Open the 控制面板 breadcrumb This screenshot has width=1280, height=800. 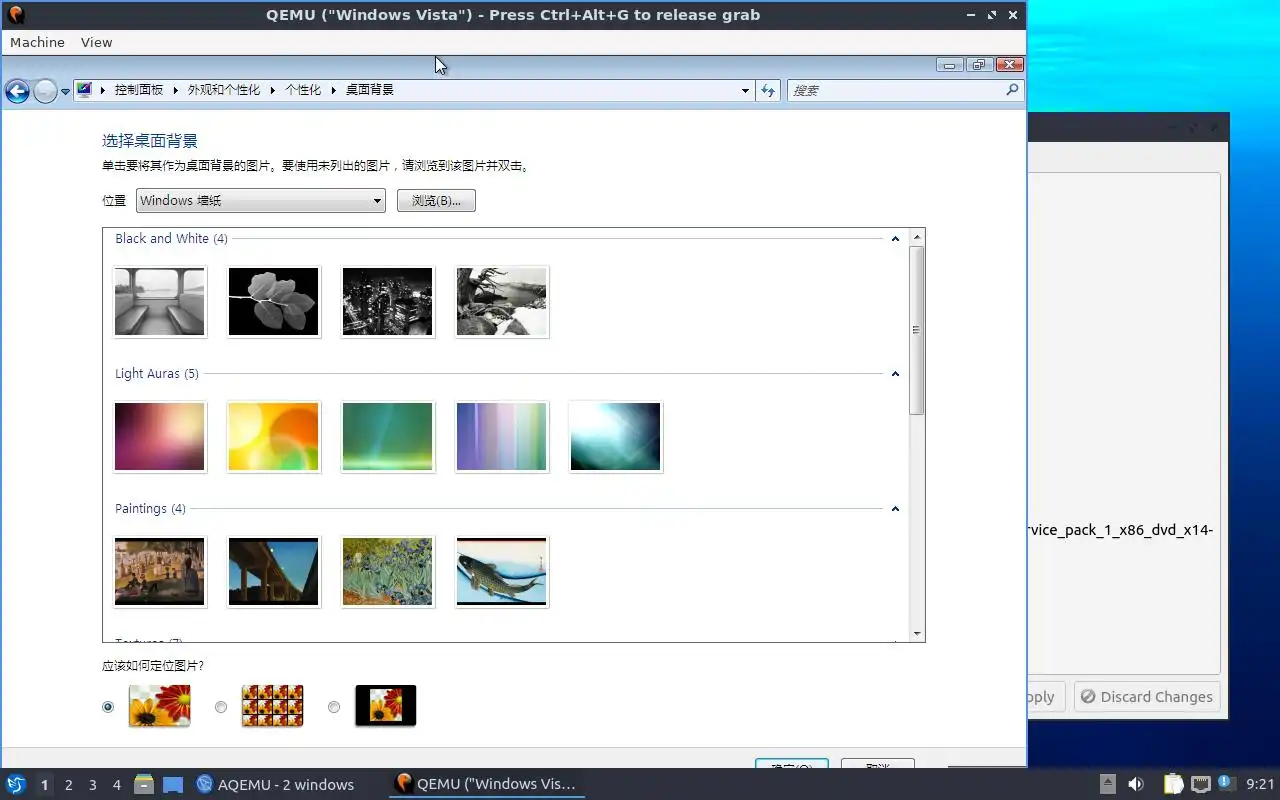138,90
